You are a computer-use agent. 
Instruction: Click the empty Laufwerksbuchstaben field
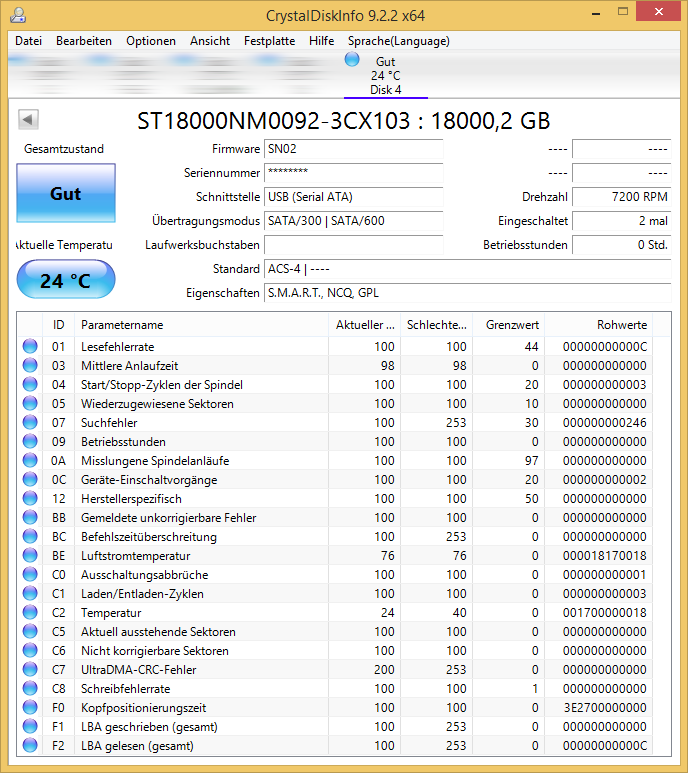point(353,245)
